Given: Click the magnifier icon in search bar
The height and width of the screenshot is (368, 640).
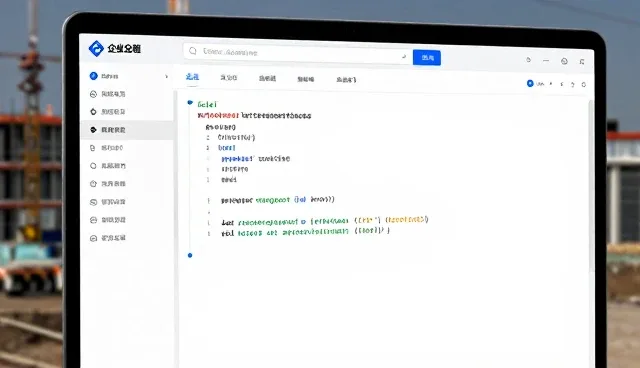Looking at the screenshot, I should [193, 51].
